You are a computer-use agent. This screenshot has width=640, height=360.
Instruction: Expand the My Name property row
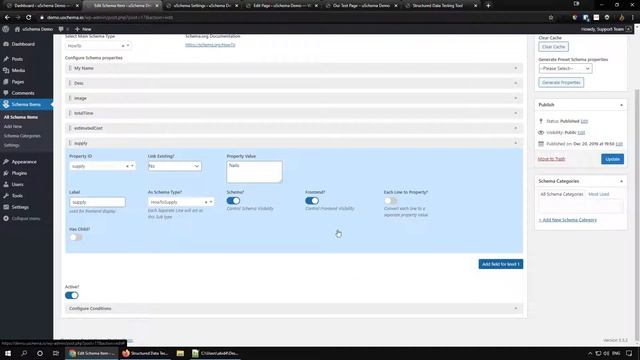294,68
